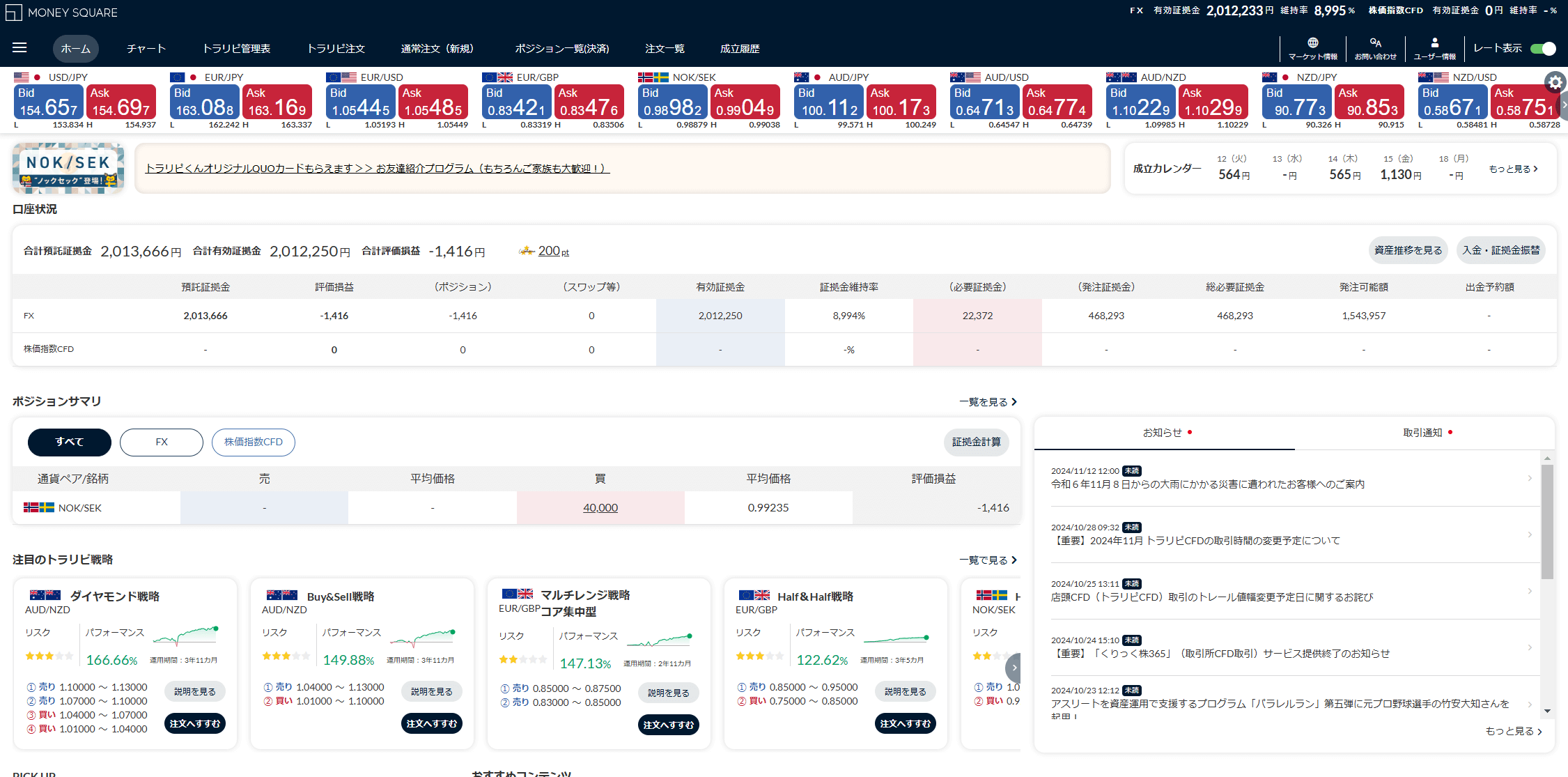Click the 証拠金計算 button
The height and width of the screenshot is (777, 1568).
[977, 442]
